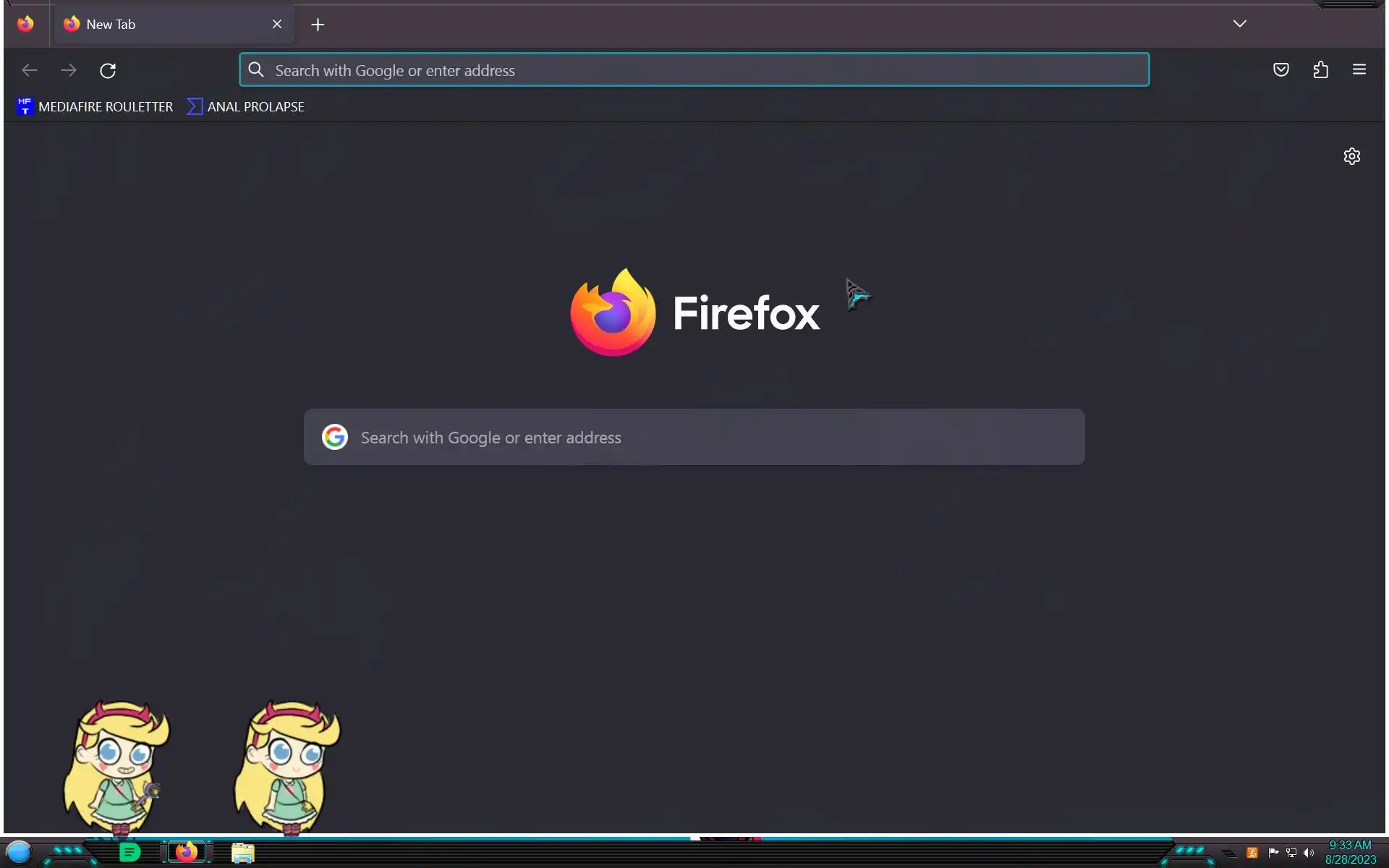Click the system tray volume icon
Screen dimensions: 1389x868
pos(1308,853)
